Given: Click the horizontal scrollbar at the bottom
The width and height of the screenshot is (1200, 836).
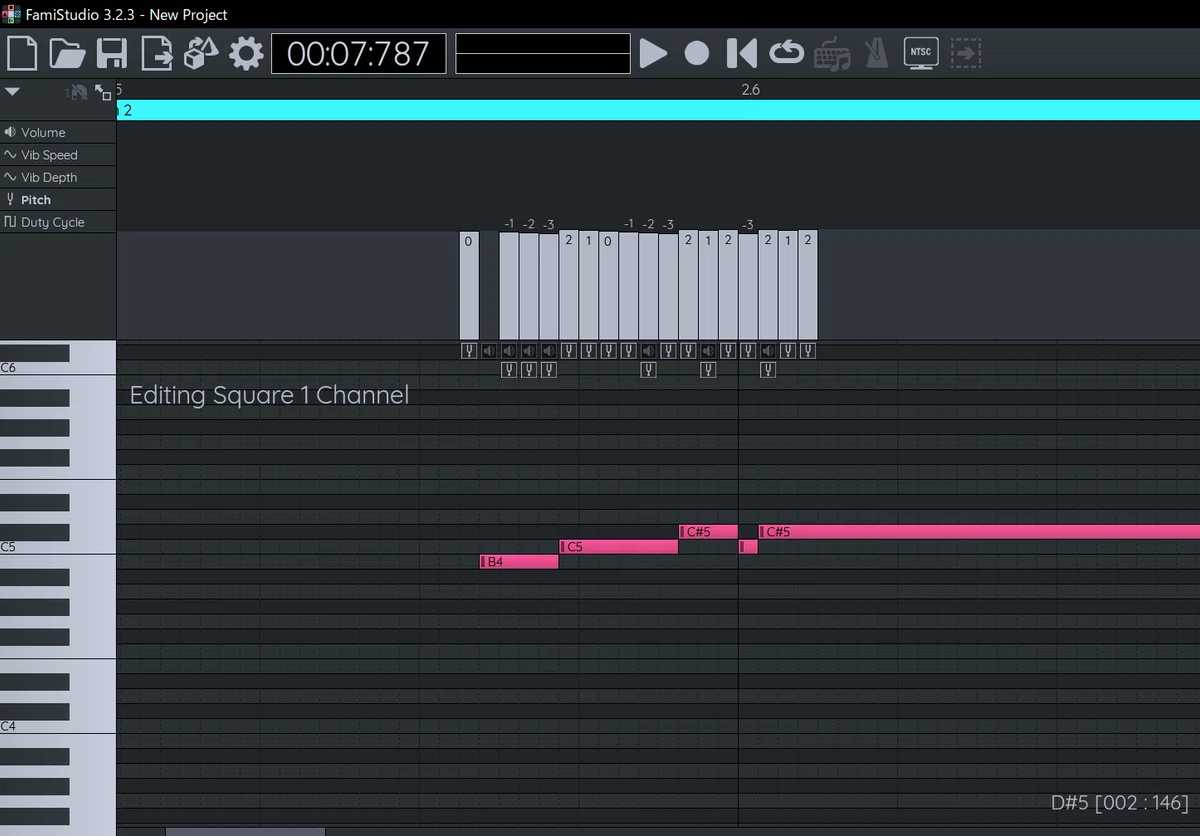Looking at the screenshot, I should [x=245, y=831].
